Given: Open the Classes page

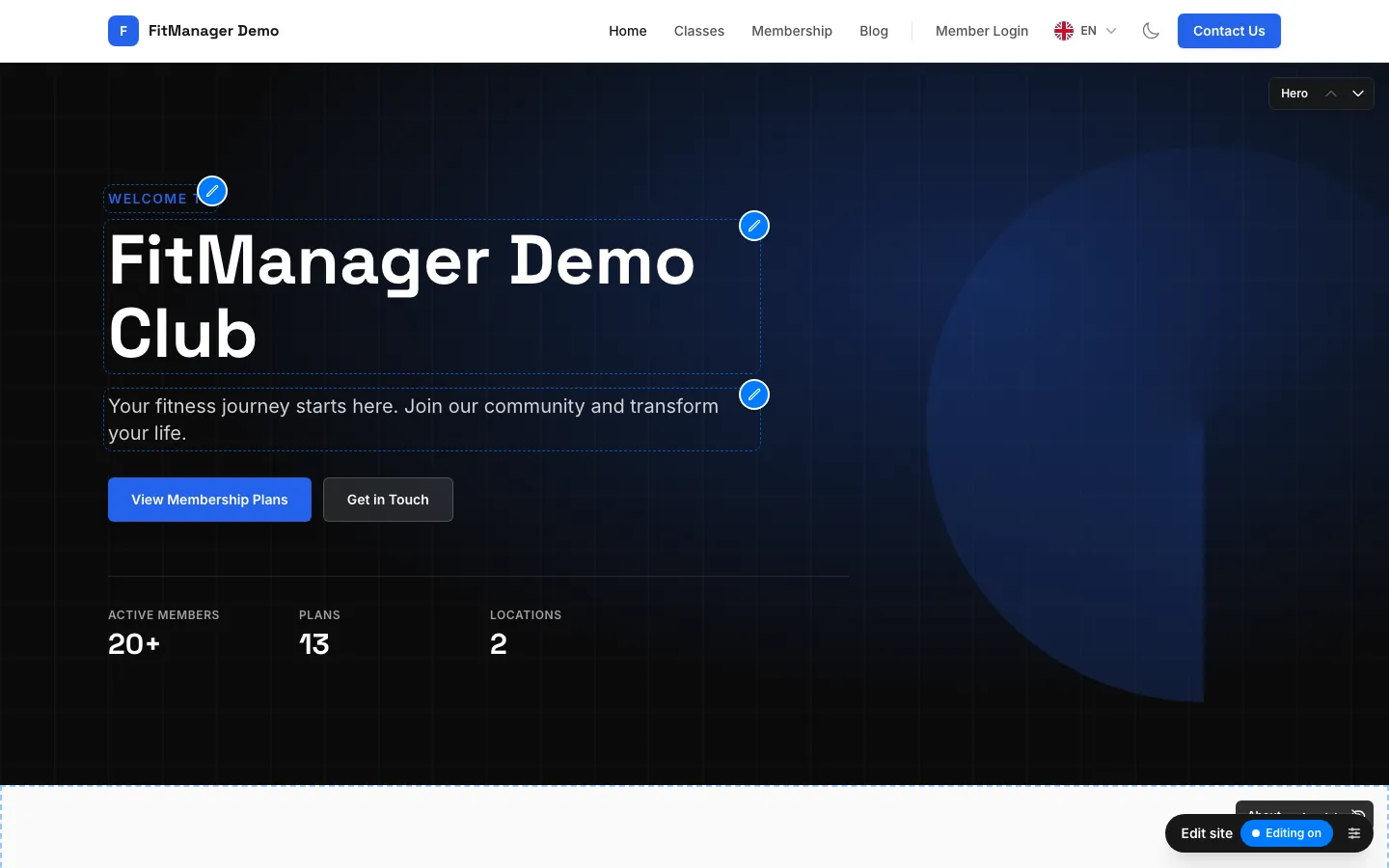Looking at the screenshot, I should pos(699,31).
